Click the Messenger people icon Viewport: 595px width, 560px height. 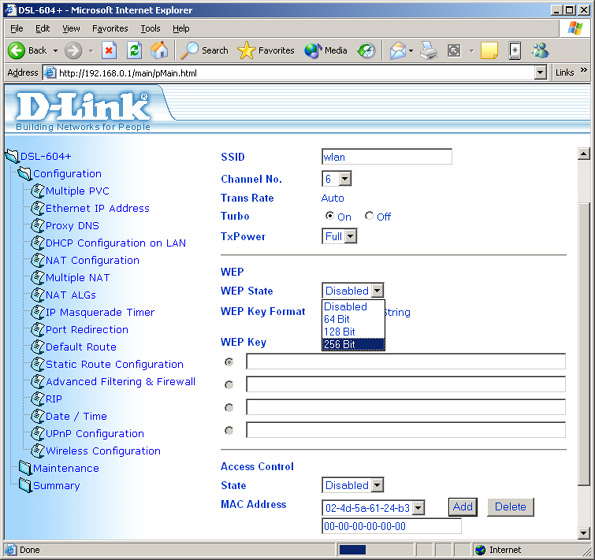pos(540,50)
